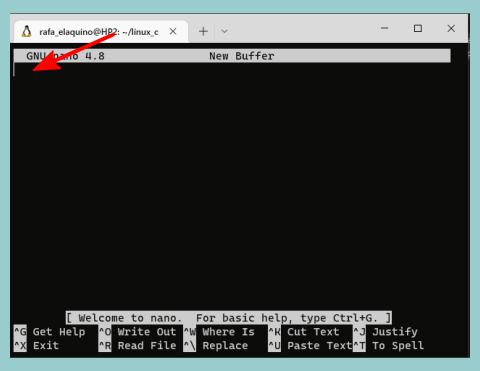
Task: Click the ^T To Spell shortcut
Action: (389, 345)
